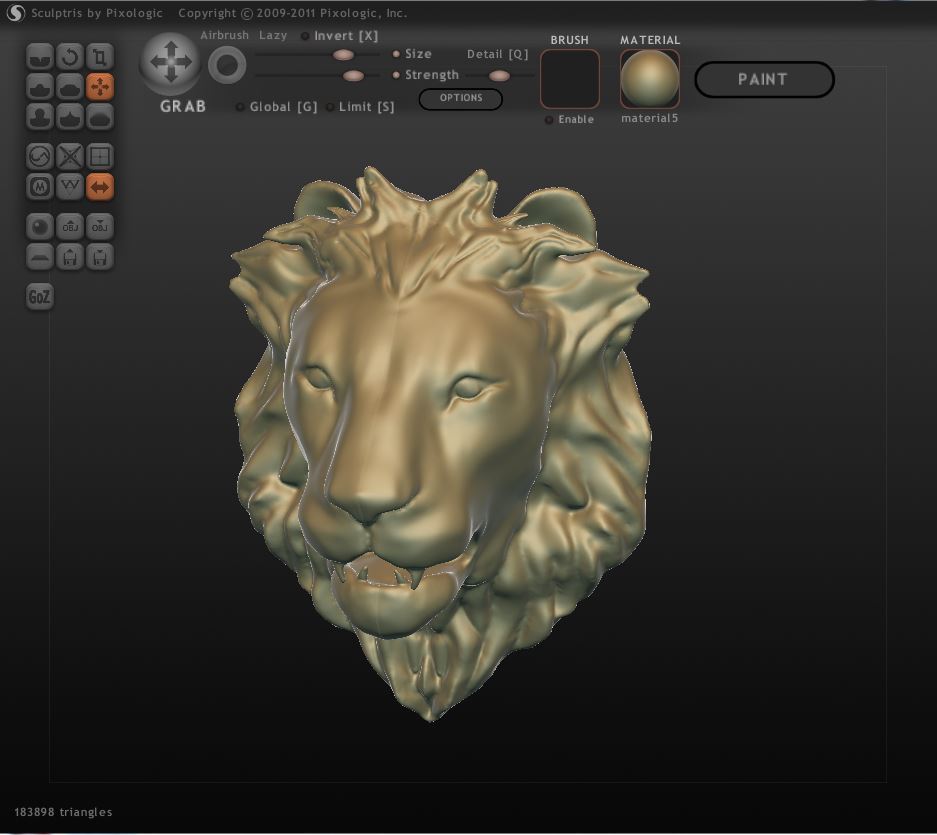937x835 pixels.
Task: Select the orange Grab tool icon
Action: pos(100,87)
